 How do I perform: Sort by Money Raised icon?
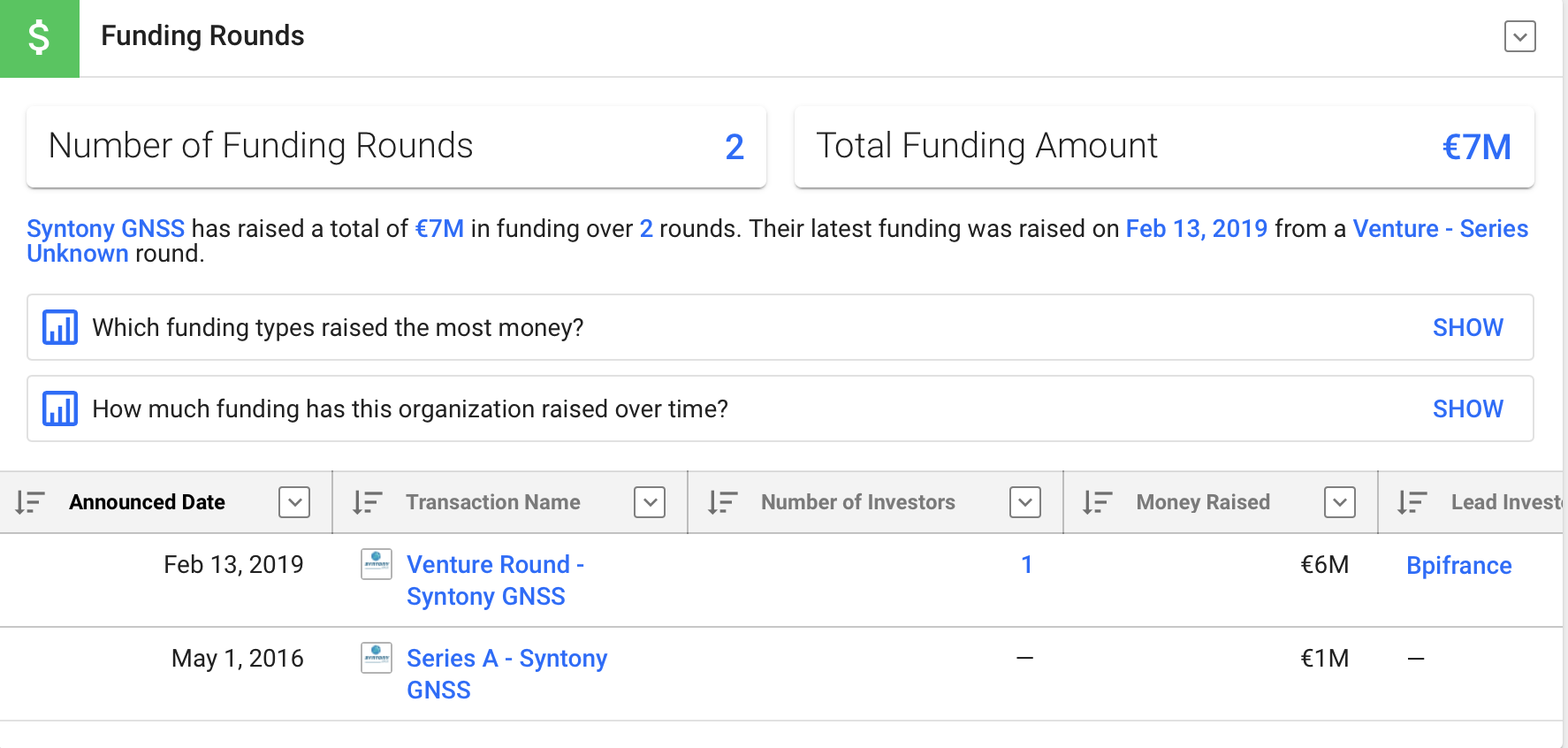[x=1097, y=502]
